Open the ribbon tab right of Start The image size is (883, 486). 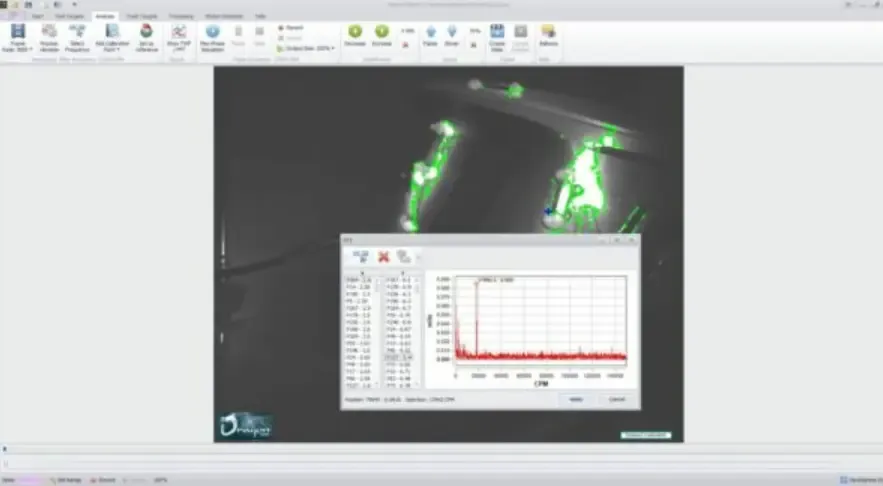pyautogui.click(x=70, y=16)
